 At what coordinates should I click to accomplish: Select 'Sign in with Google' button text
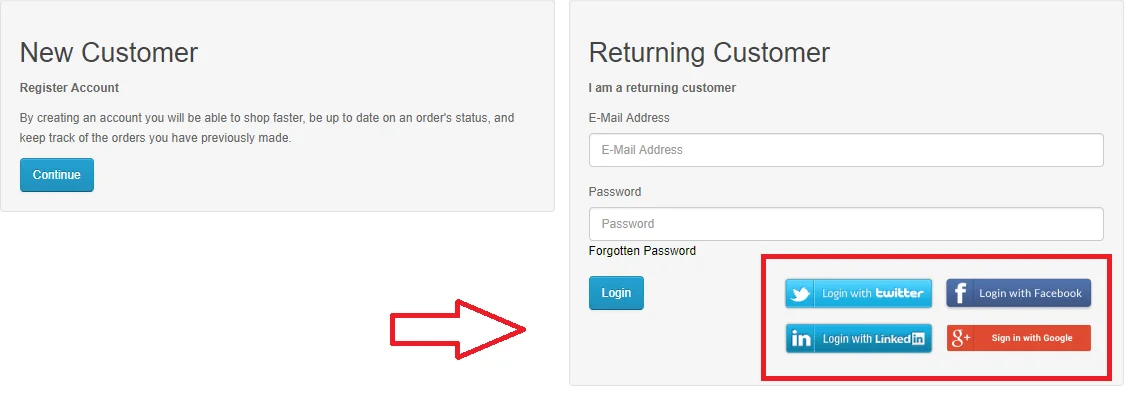pyautogui.click(x=1032, y=338)
